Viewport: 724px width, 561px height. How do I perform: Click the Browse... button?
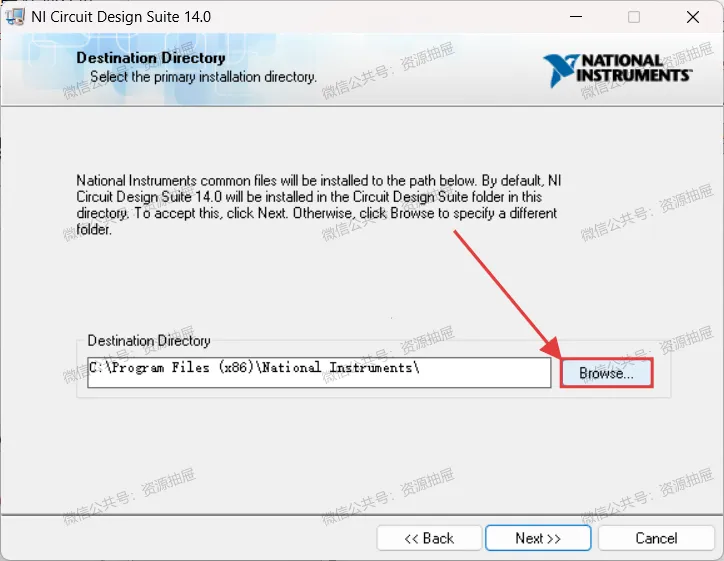606,373
